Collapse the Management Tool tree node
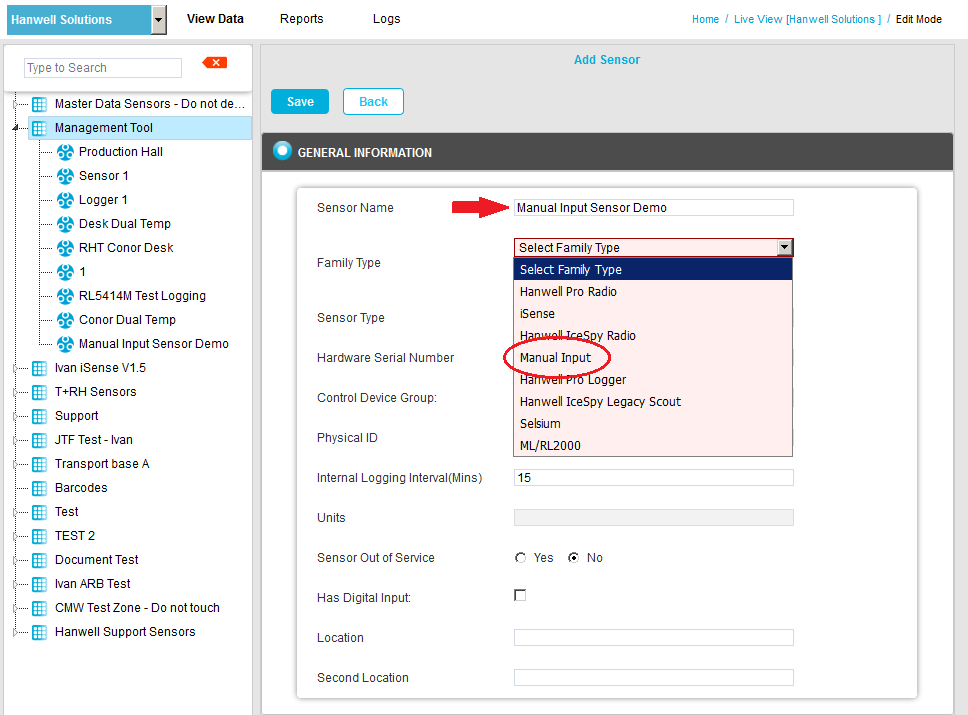Screen dimensions: 968x715 (x=15, y=128)
